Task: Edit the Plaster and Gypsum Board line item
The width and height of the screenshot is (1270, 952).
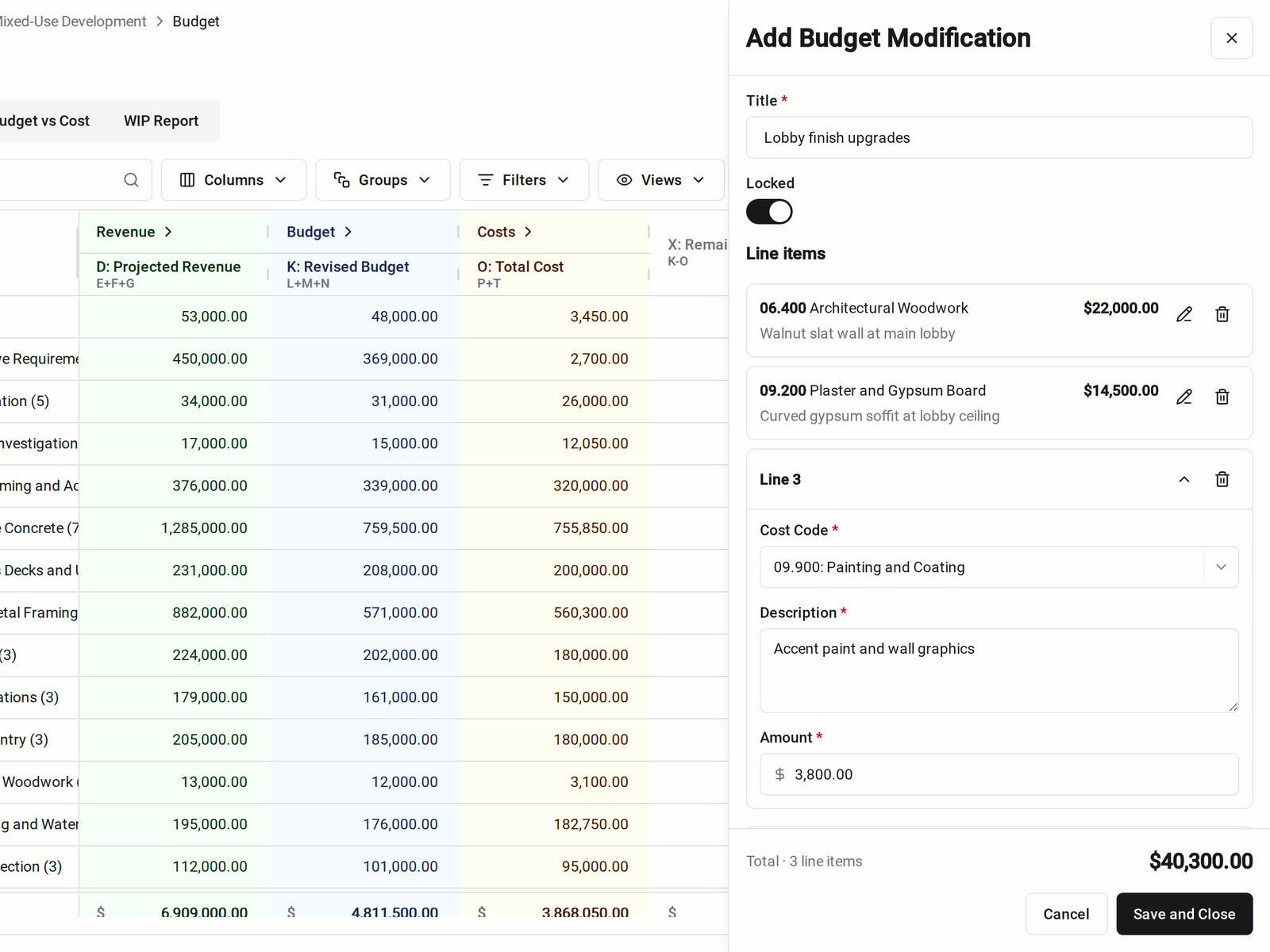Action: (x=1183, y=397)
